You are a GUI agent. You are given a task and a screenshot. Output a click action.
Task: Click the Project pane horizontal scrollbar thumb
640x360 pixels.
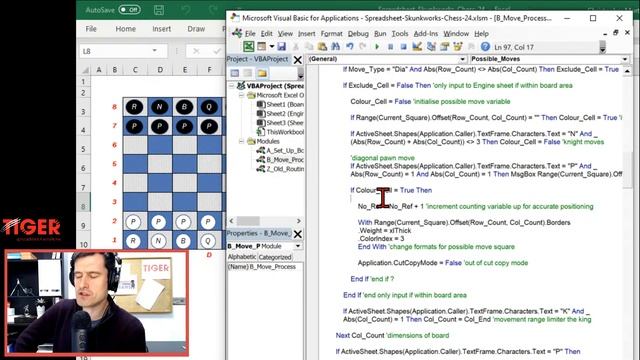pos(248,221)
